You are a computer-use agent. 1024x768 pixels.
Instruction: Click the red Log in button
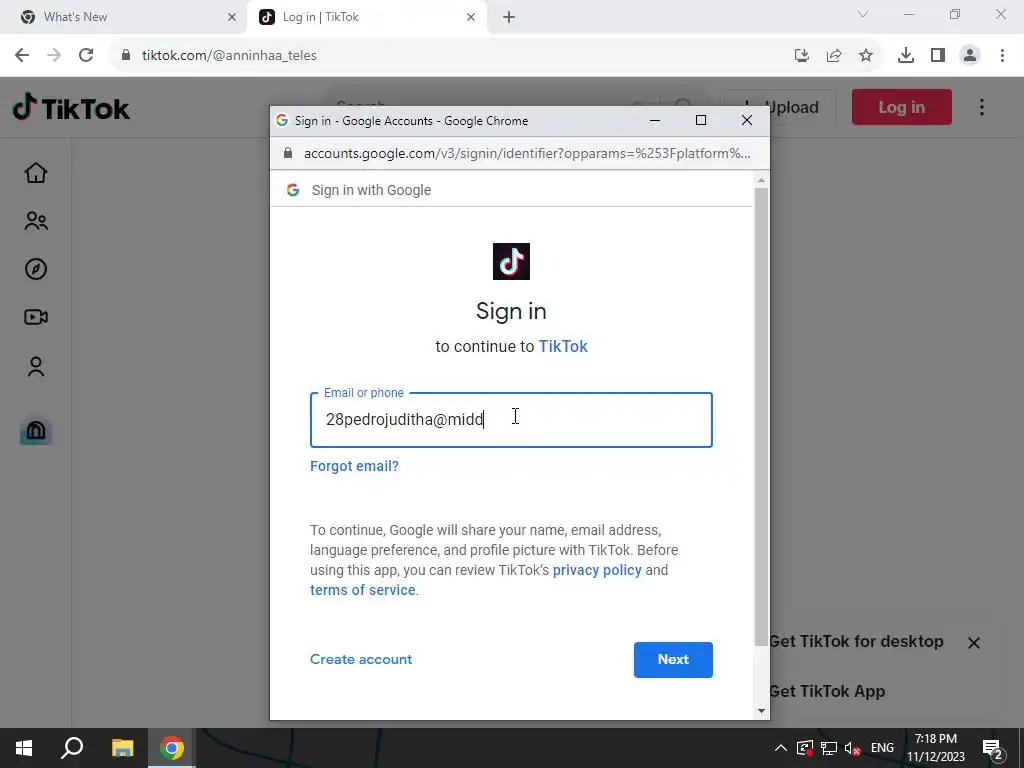pyautogui.click(x=902, y=107)
